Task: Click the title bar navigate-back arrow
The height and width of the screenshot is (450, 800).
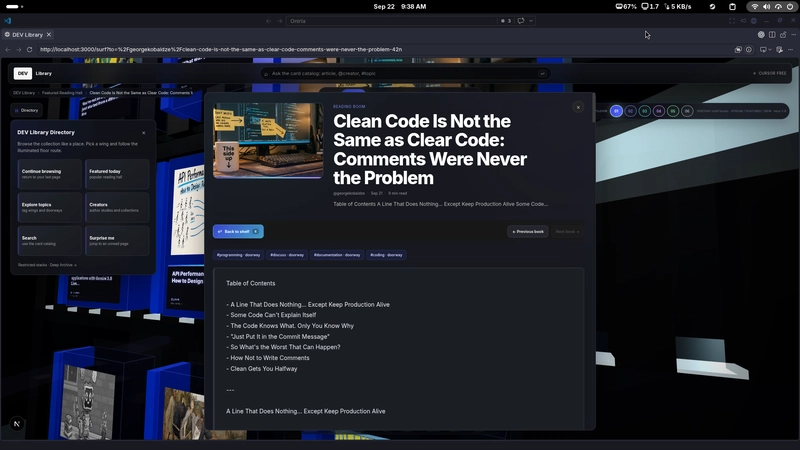Action: coord(268,21)
